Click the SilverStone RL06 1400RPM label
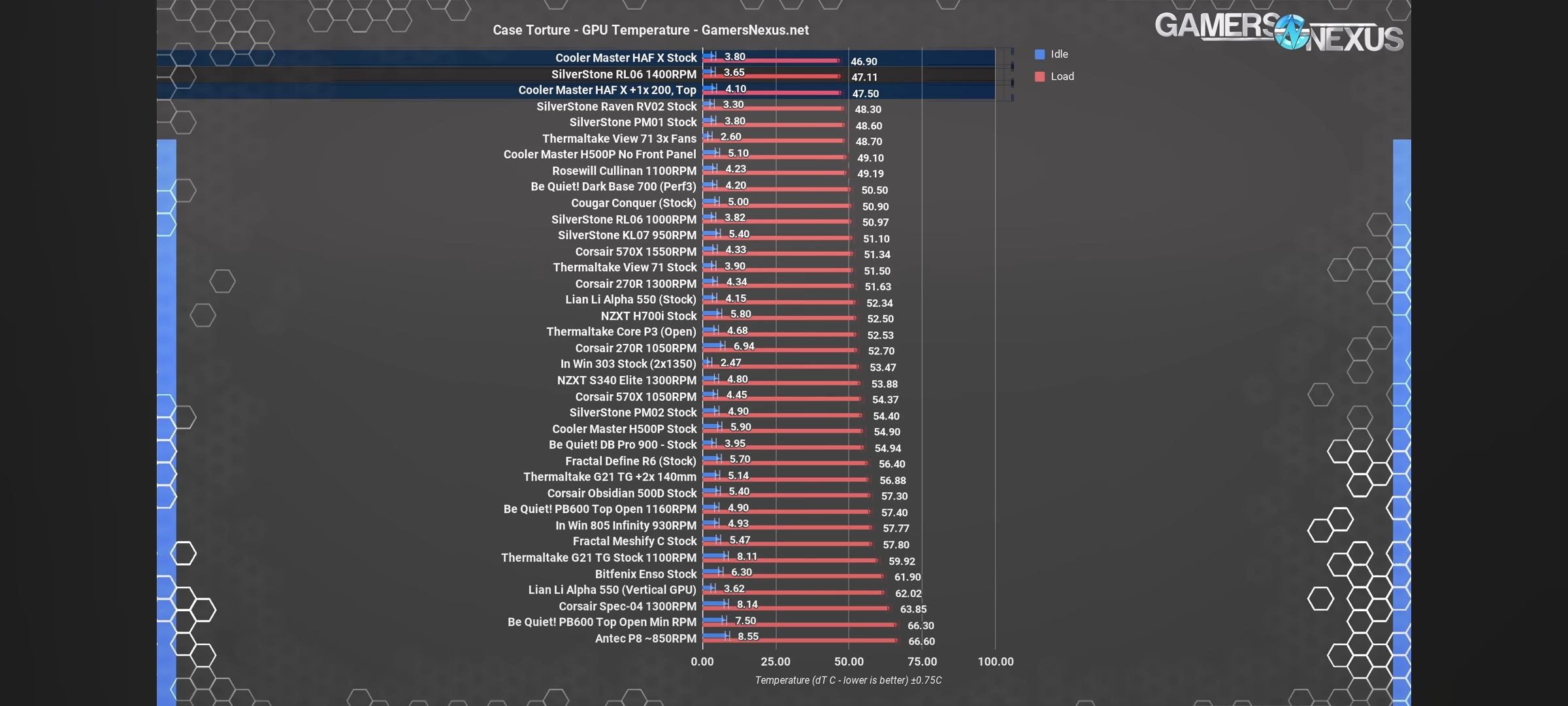The image size is (1568, 706). coord(623,75)
